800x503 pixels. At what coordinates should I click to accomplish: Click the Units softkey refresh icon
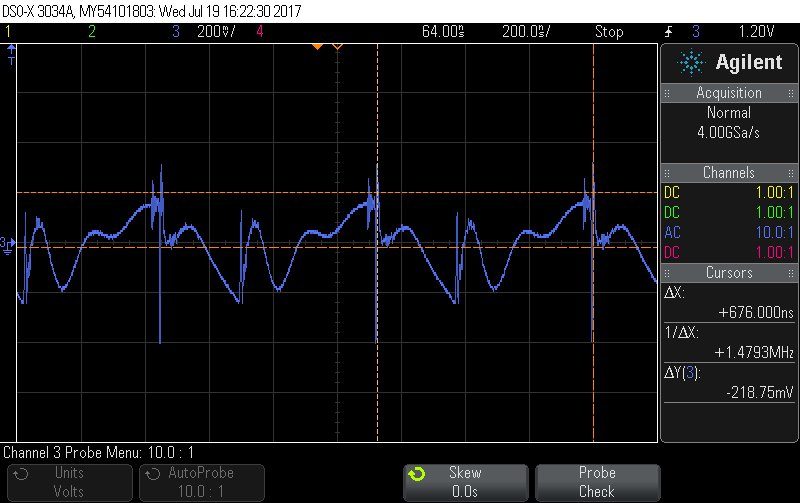pyautogui.click(x=20, y=474)
